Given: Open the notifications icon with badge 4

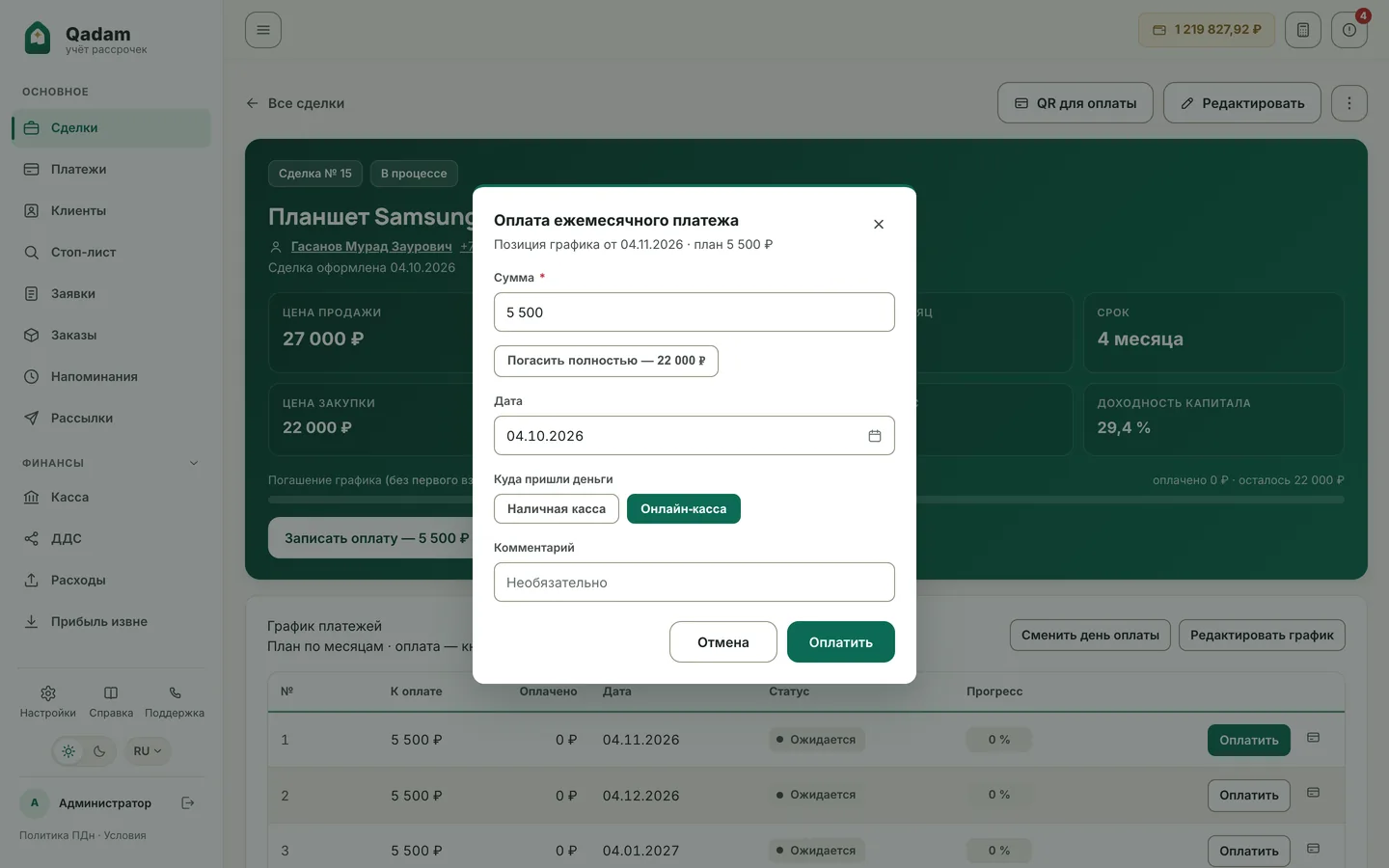Looking at the screenshot, I should (x=1349, y=30).
